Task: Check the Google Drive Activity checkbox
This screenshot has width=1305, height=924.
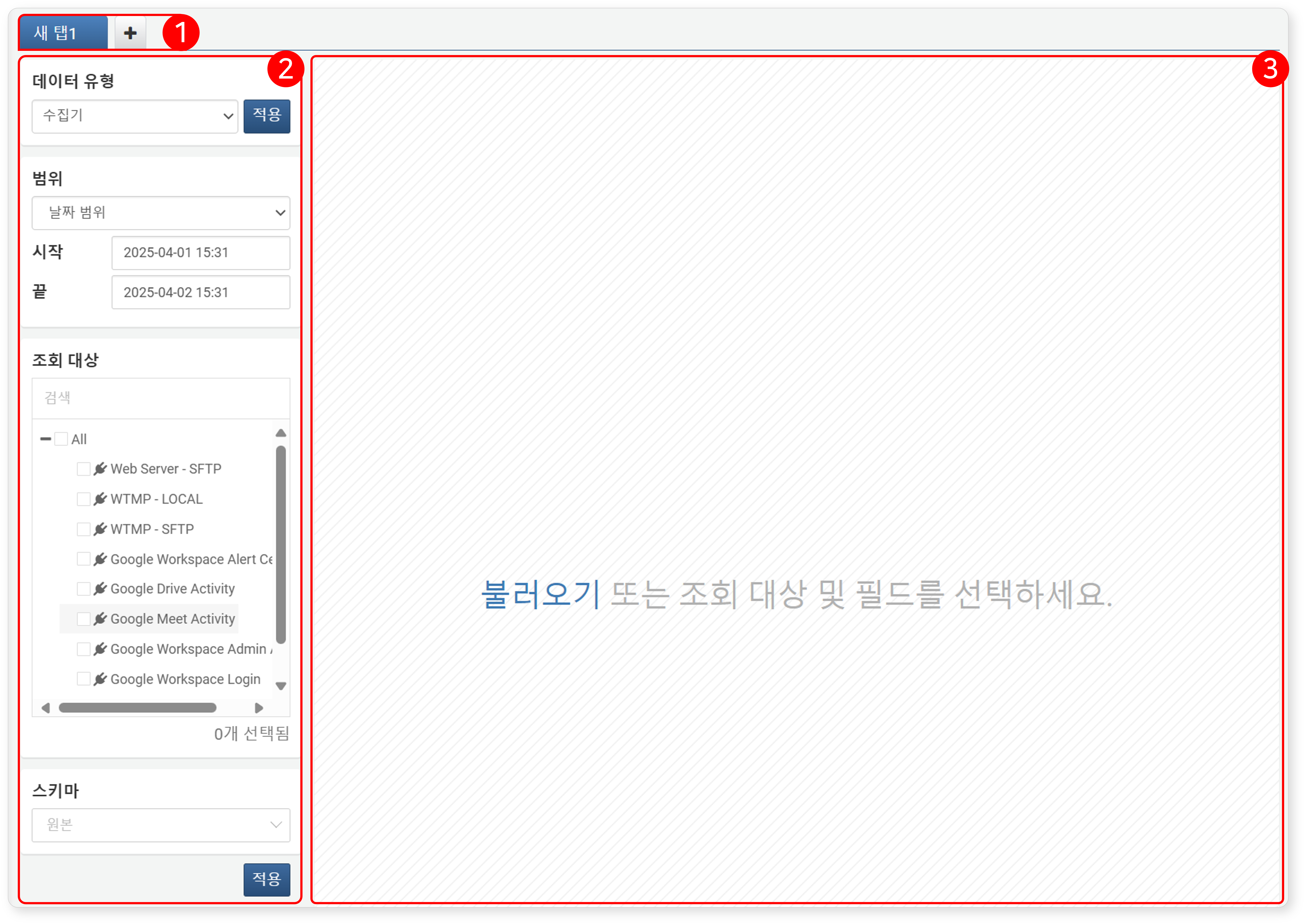Action: point(84,589)
